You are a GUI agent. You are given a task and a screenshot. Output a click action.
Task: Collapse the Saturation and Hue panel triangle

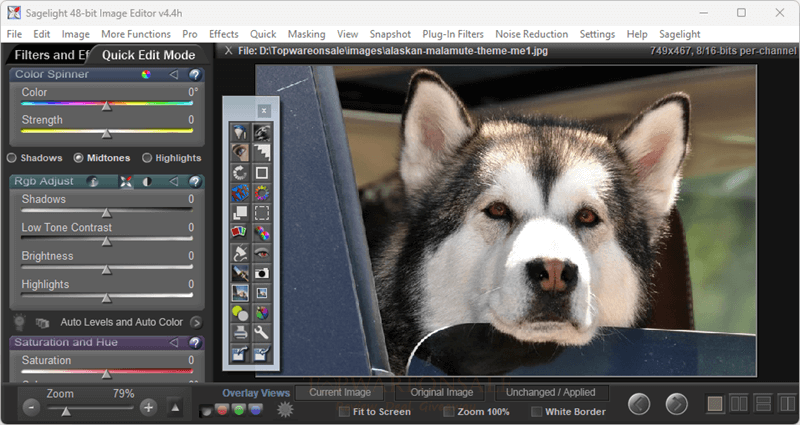(x=173, y=342)
